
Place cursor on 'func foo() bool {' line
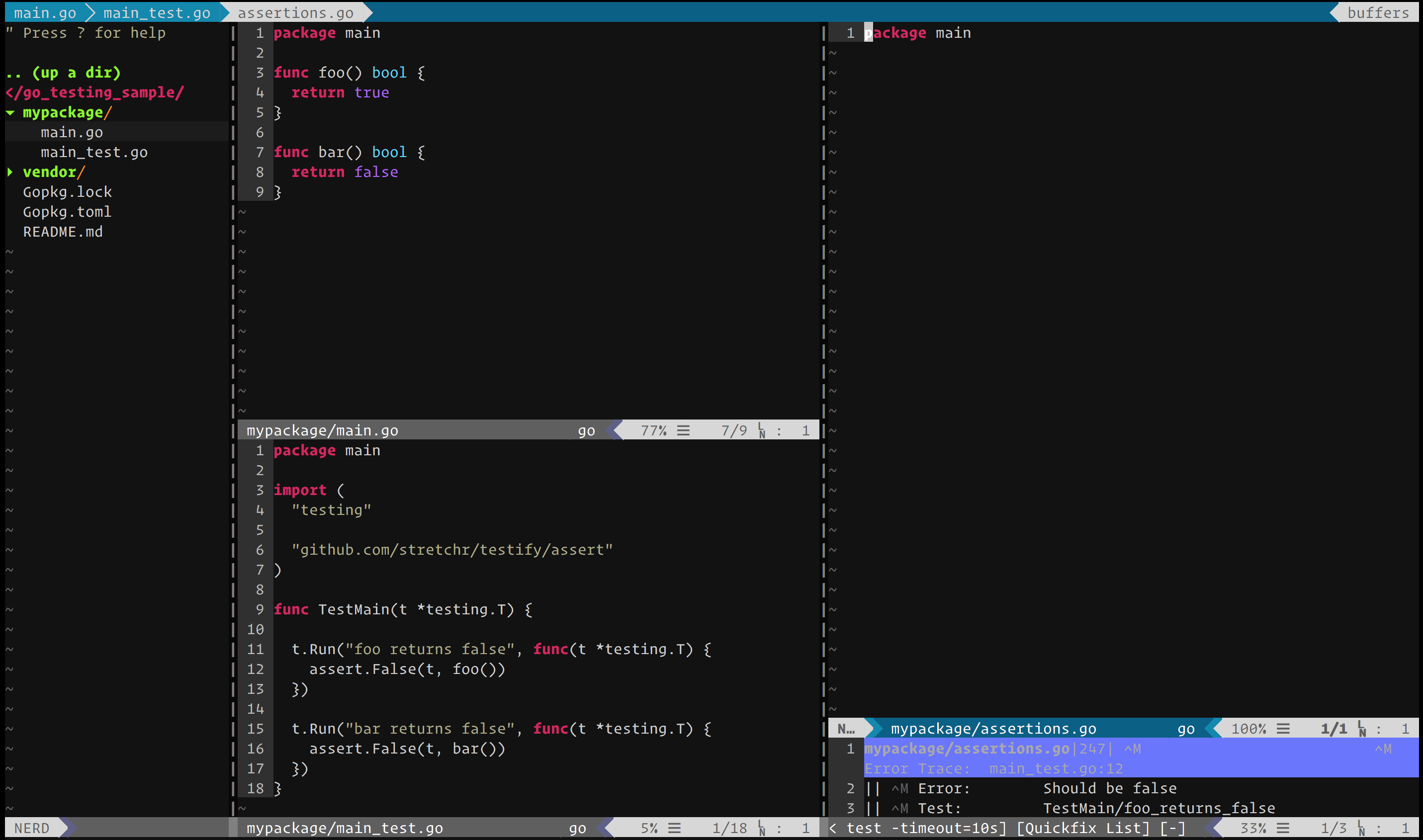[350, 73]
